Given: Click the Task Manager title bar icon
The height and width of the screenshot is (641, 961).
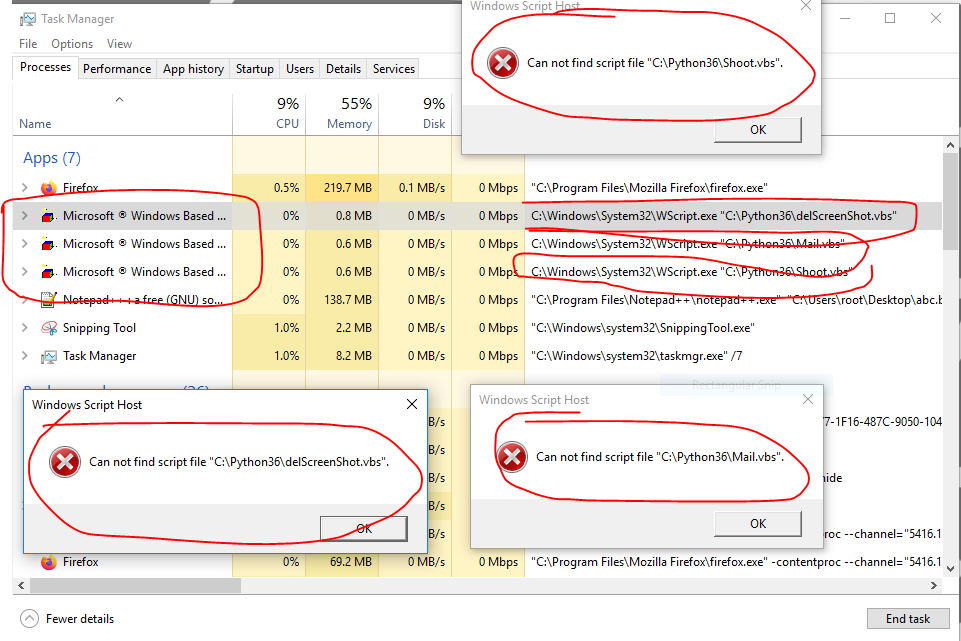Looking at the screenshot, I should [x=28, y=19].
